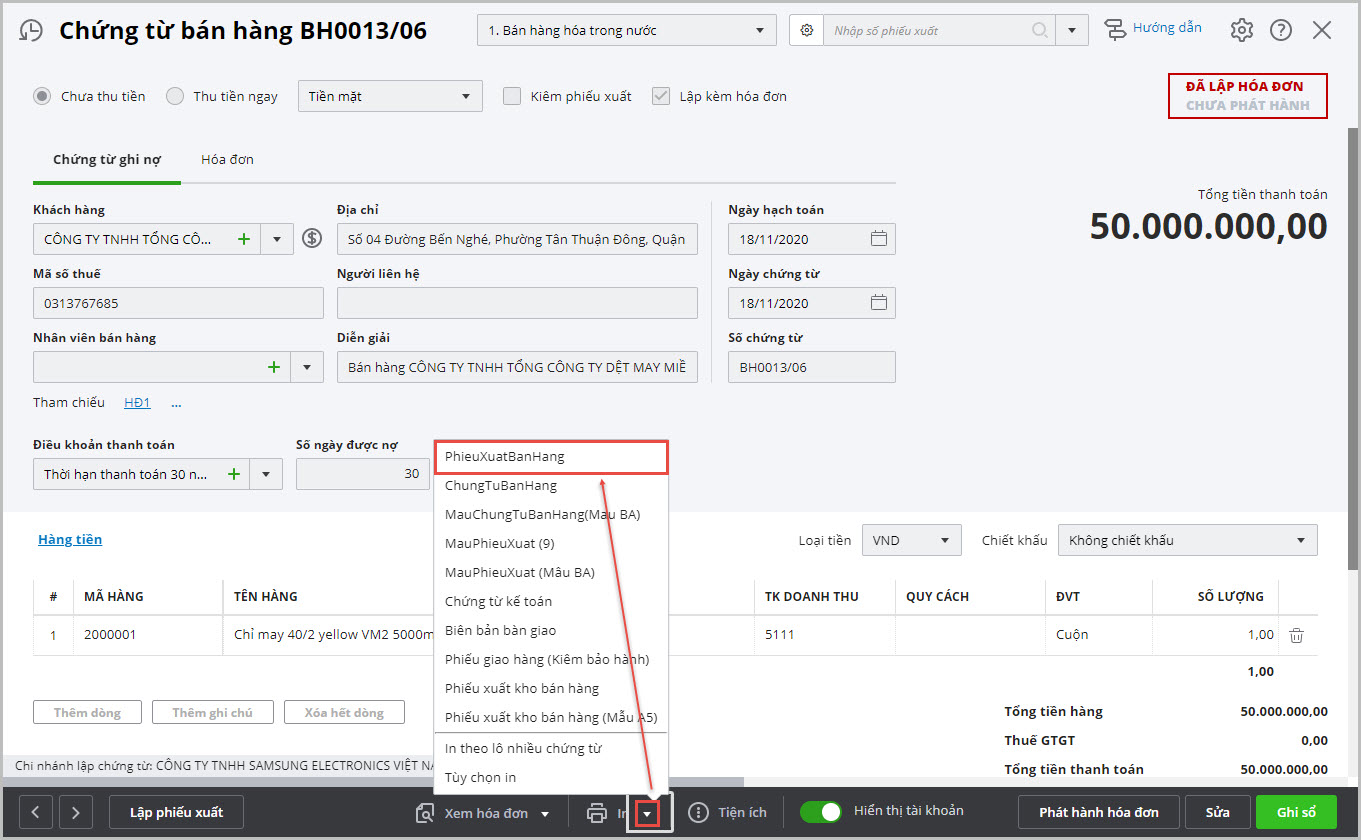Viewport: 1361px width, 840px height.
Task: Click the Ghi sổ green button
Action: point(1296,812)
